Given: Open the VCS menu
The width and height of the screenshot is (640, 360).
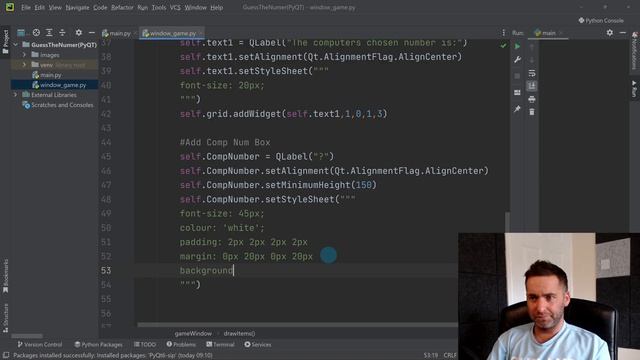Looking at the screenshot, I should pyautogui.click(x=175, y=7).
